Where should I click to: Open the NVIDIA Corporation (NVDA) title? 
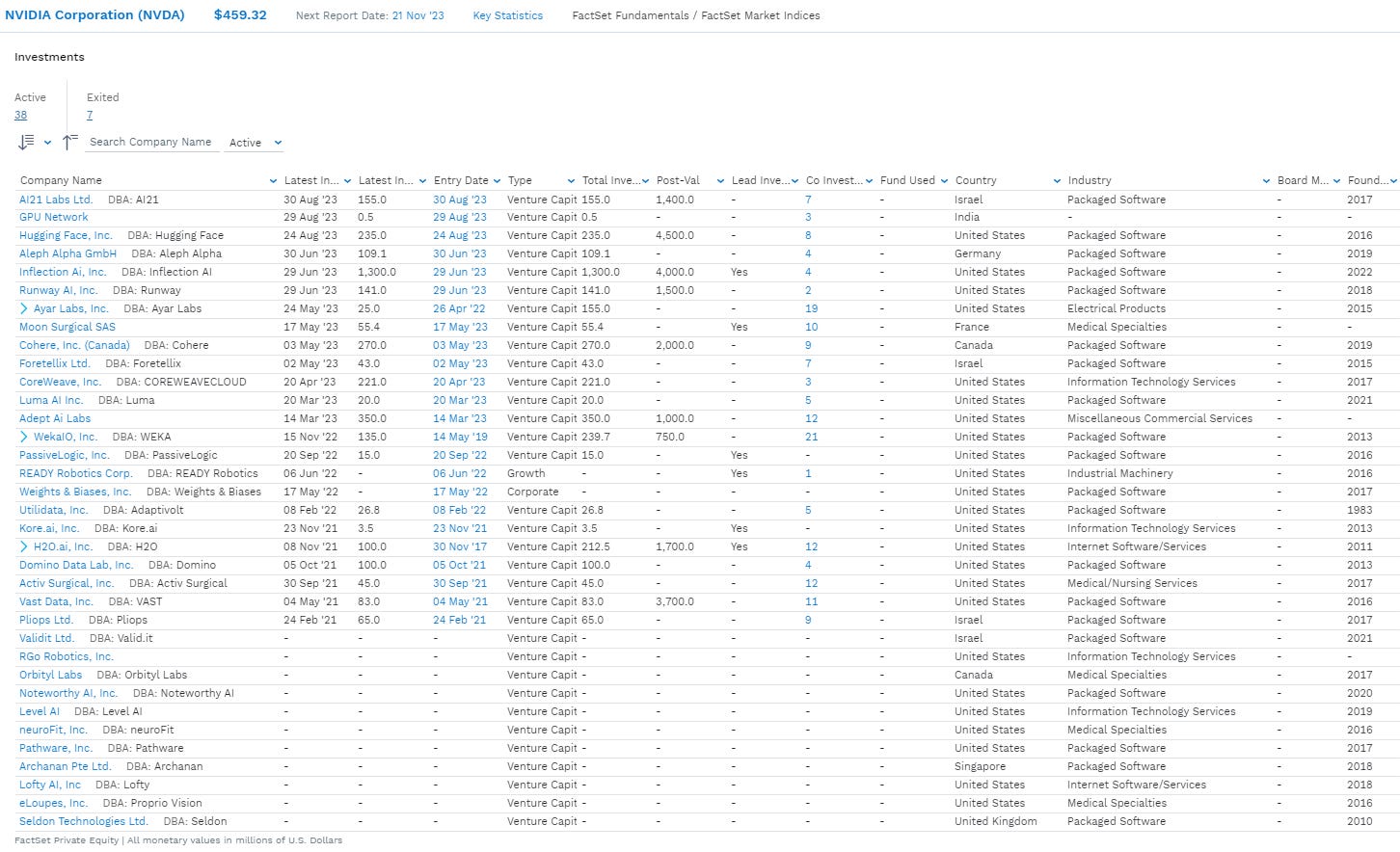[x=94, y=15]
